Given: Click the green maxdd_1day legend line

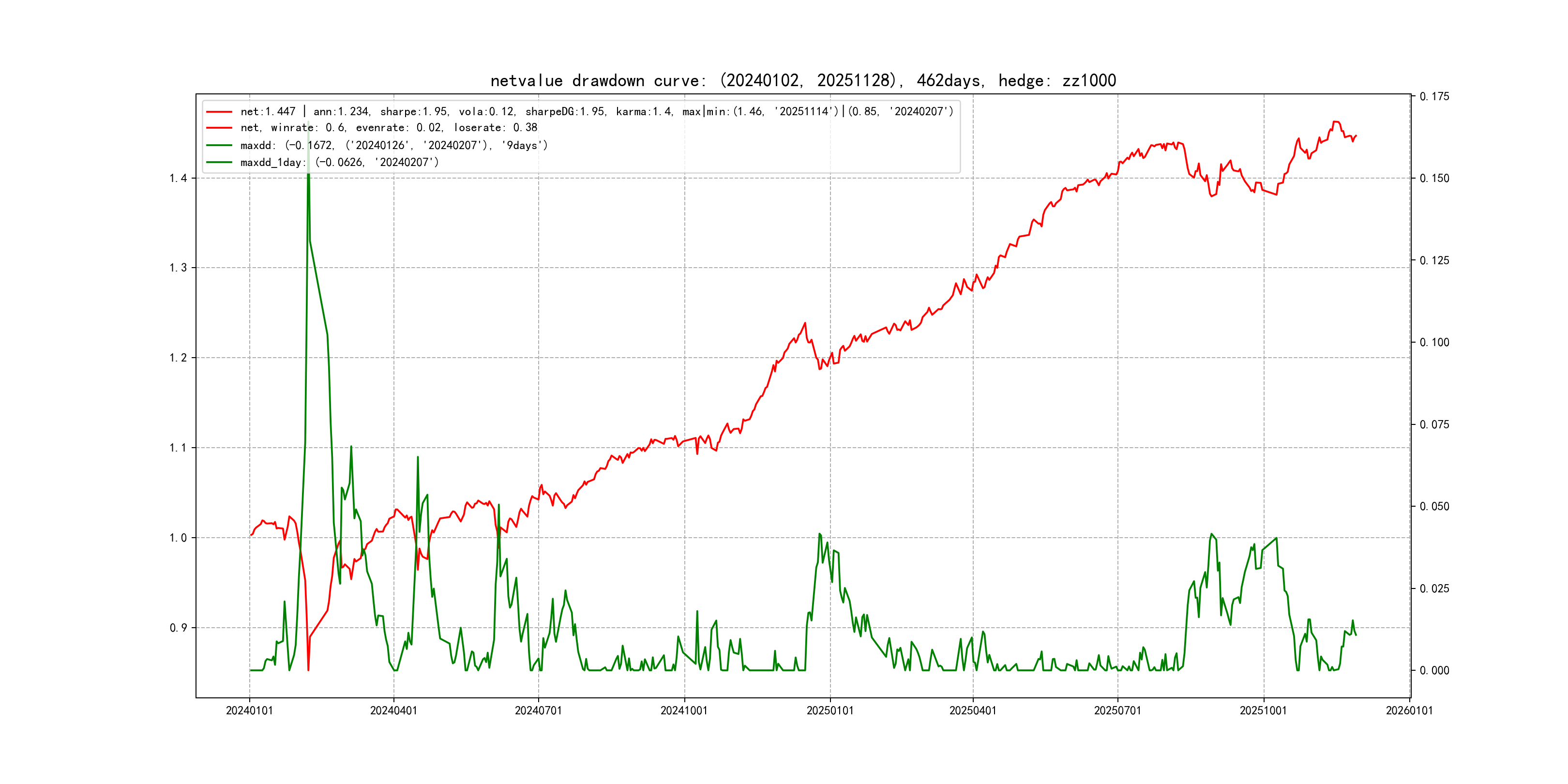Looking at the screenshot, I should [x=219, y=163].
